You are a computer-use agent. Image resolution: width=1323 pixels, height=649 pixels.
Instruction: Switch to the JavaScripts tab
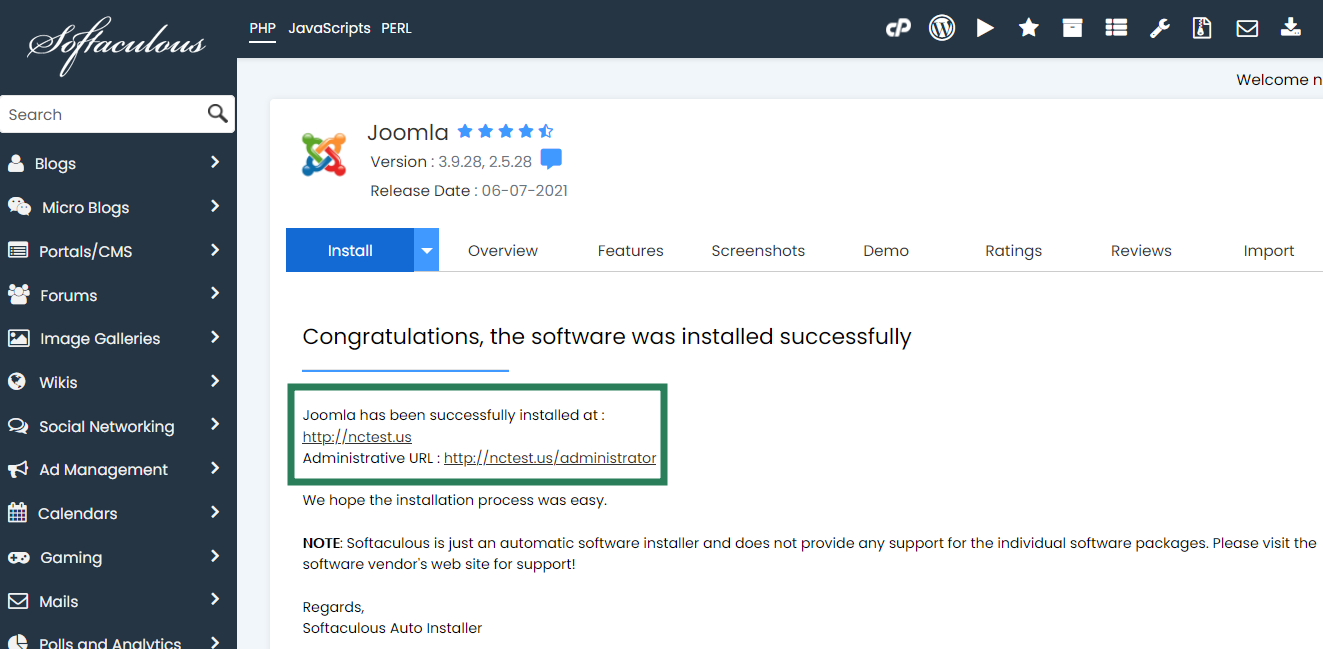329,28
